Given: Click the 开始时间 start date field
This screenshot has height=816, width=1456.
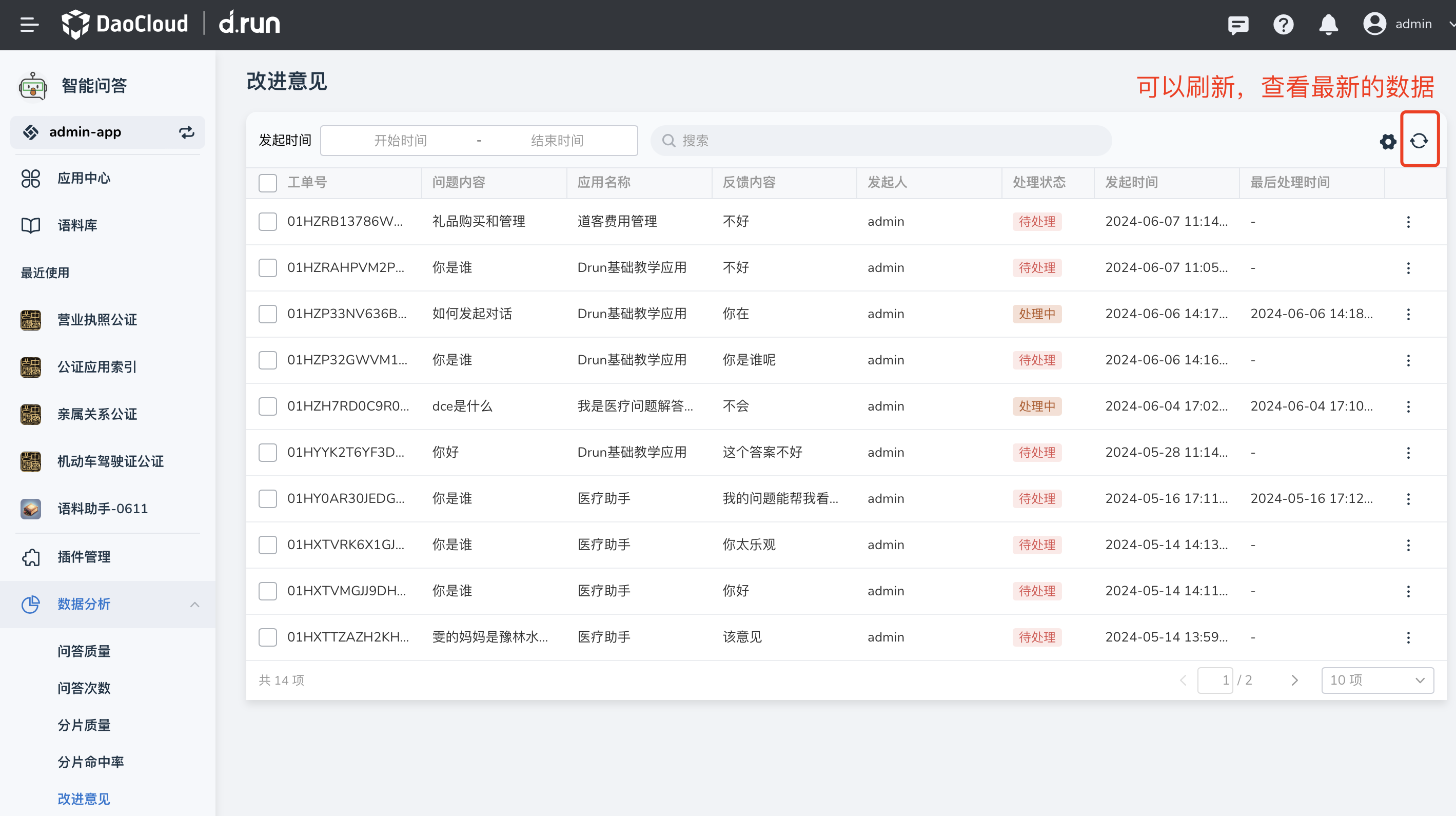Looking at the screenshot, I should pyautogui.click(x=400, y=141).
